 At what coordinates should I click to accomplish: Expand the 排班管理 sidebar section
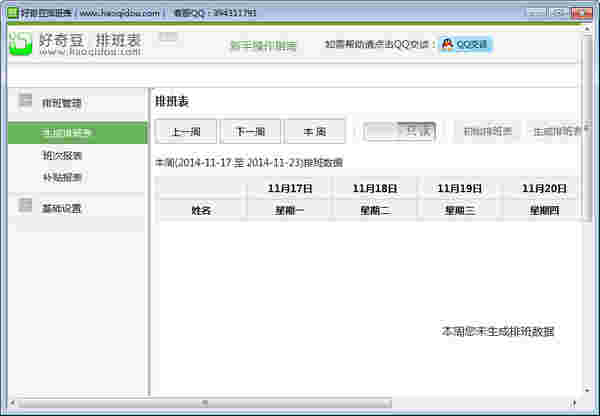click(78, 103)
